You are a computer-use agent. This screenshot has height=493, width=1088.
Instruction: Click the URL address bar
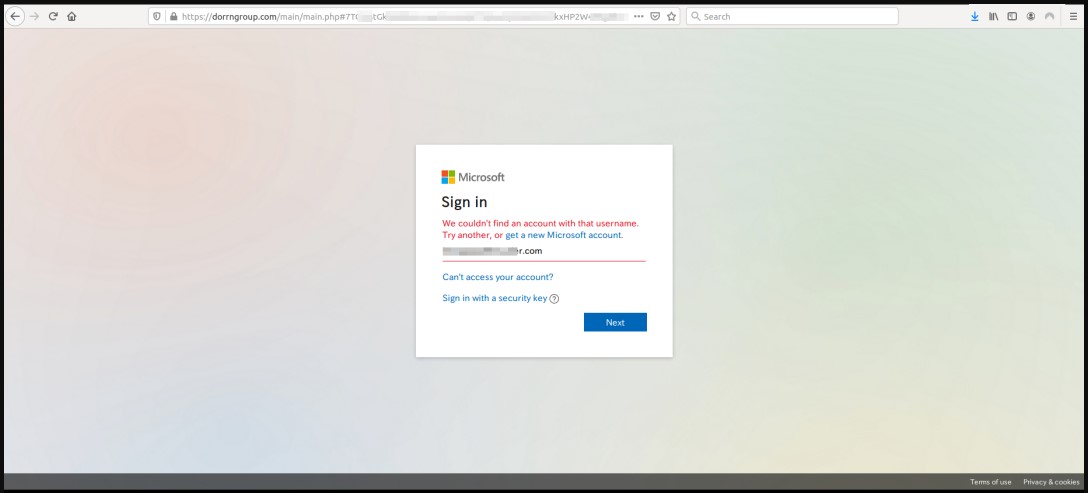point(400,16)
